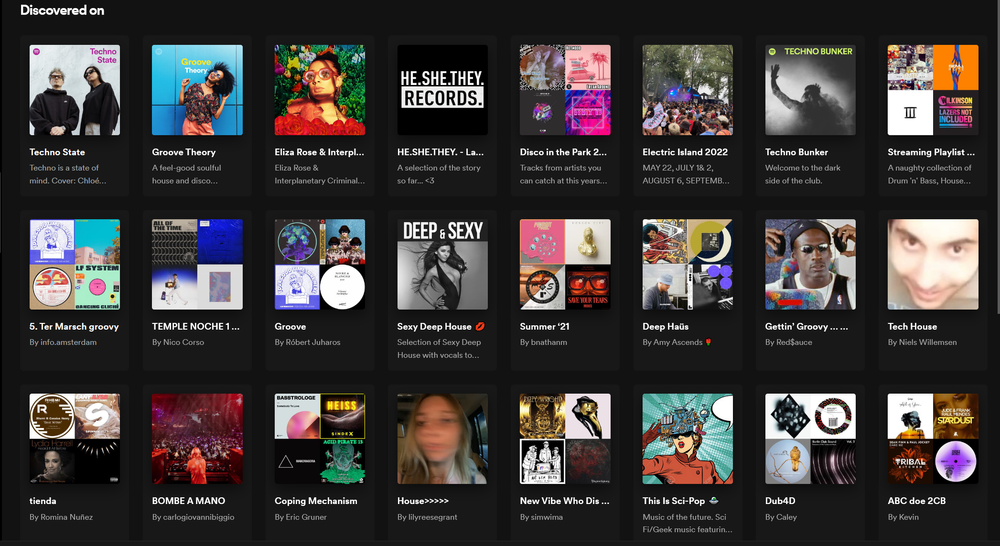Screen dimensions: 1000x546
Task: Click the Groove title by Róbert Juharos
Action: (x=290, y=327)
